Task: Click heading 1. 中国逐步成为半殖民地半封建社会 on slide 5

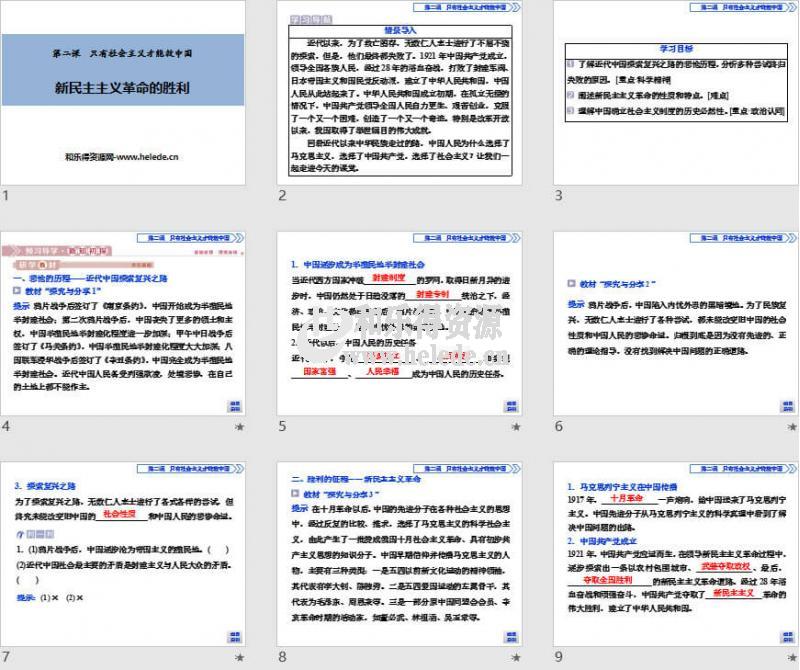Action: pyautogui.click(x=358, y=265)
